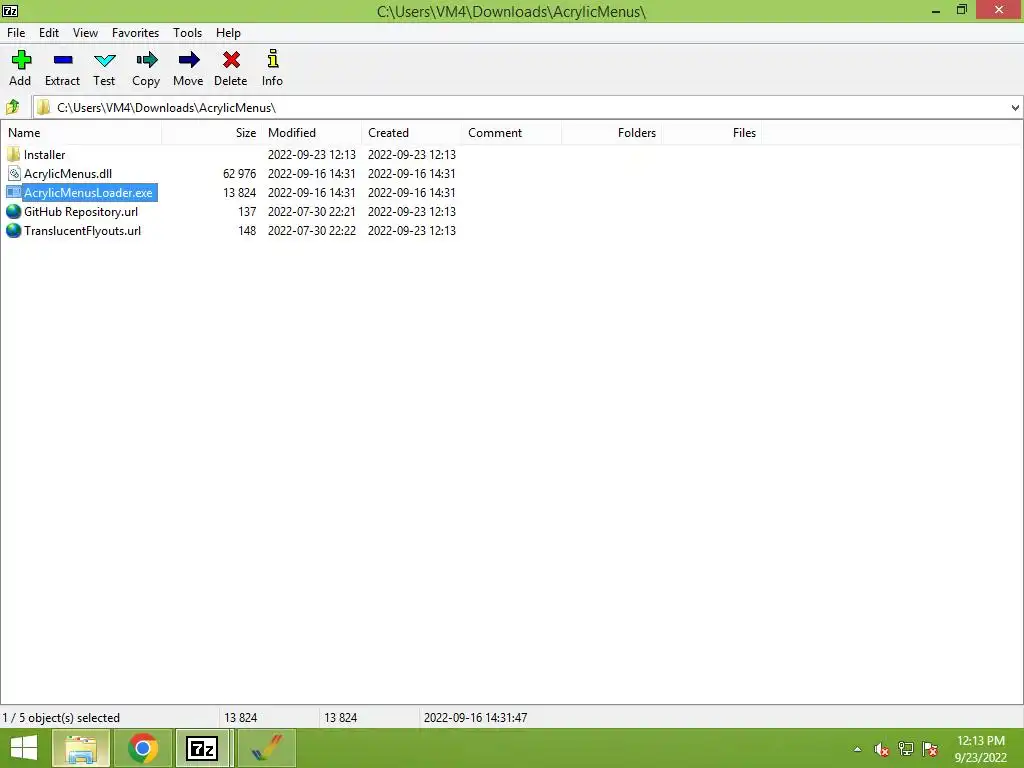Viewport: 1024px width, 768px height.
Task: Click the muted volume tray icon
Action: (882, 749)
